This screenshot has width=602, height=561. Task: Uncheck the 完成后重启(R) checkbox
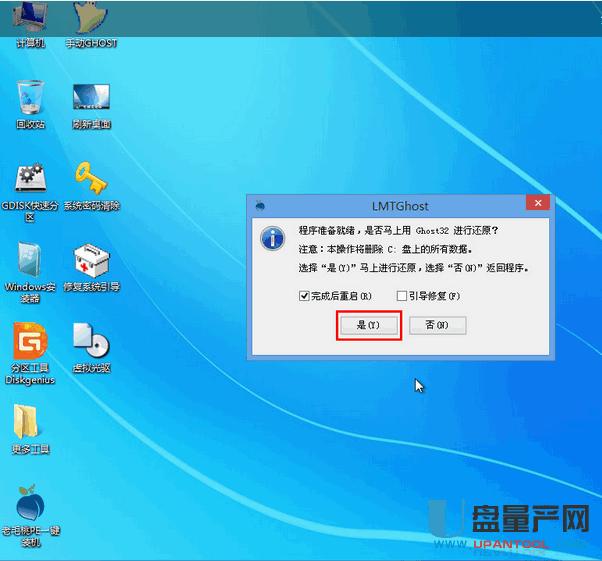(304, 296)
